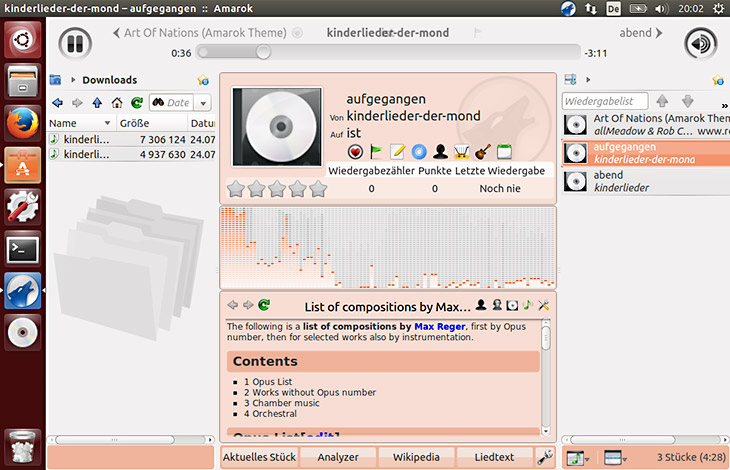Select playlist track Art Of Nations
Viewport: 730px width, 470px height.
pyautogui.click(x=646, y=125)
